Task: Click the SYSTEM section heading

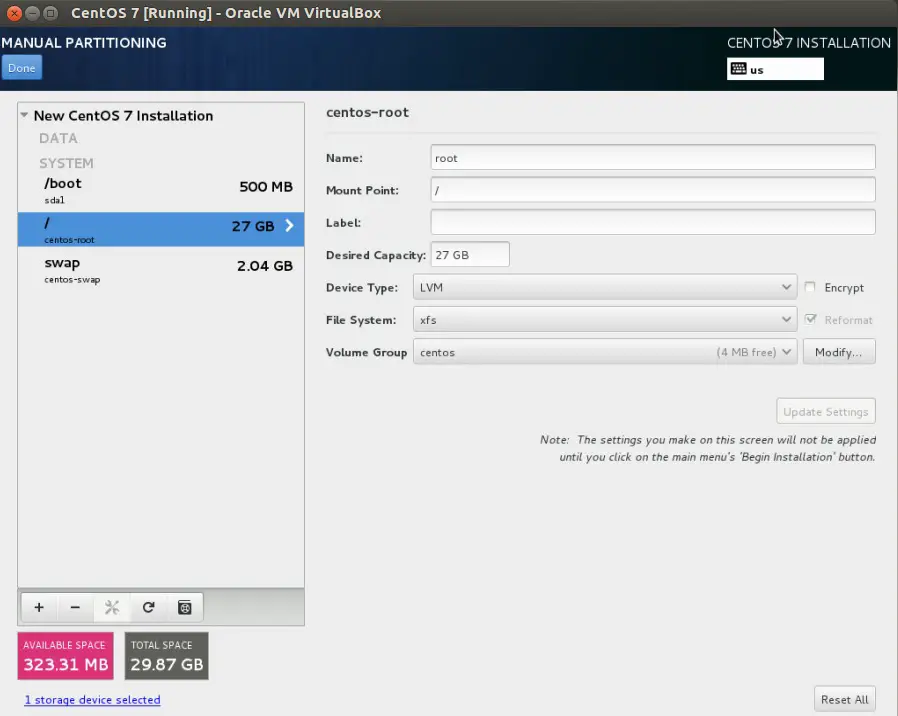Action: point(66,163)
